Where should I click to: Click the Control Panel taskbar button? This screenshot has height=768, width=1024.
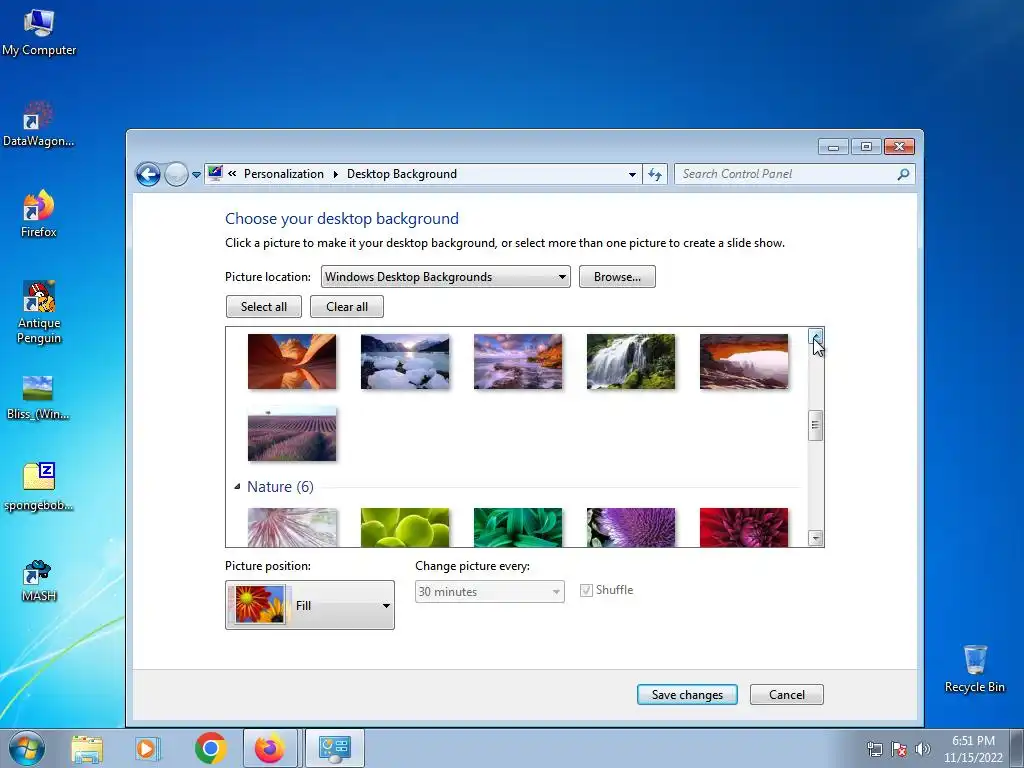pos(334,748)
